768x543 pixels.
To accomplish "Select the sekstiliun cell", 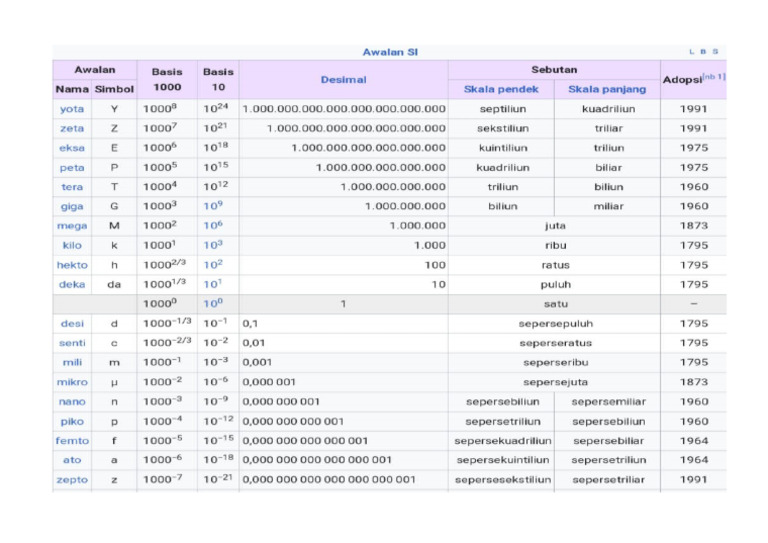I will [503, 128].
